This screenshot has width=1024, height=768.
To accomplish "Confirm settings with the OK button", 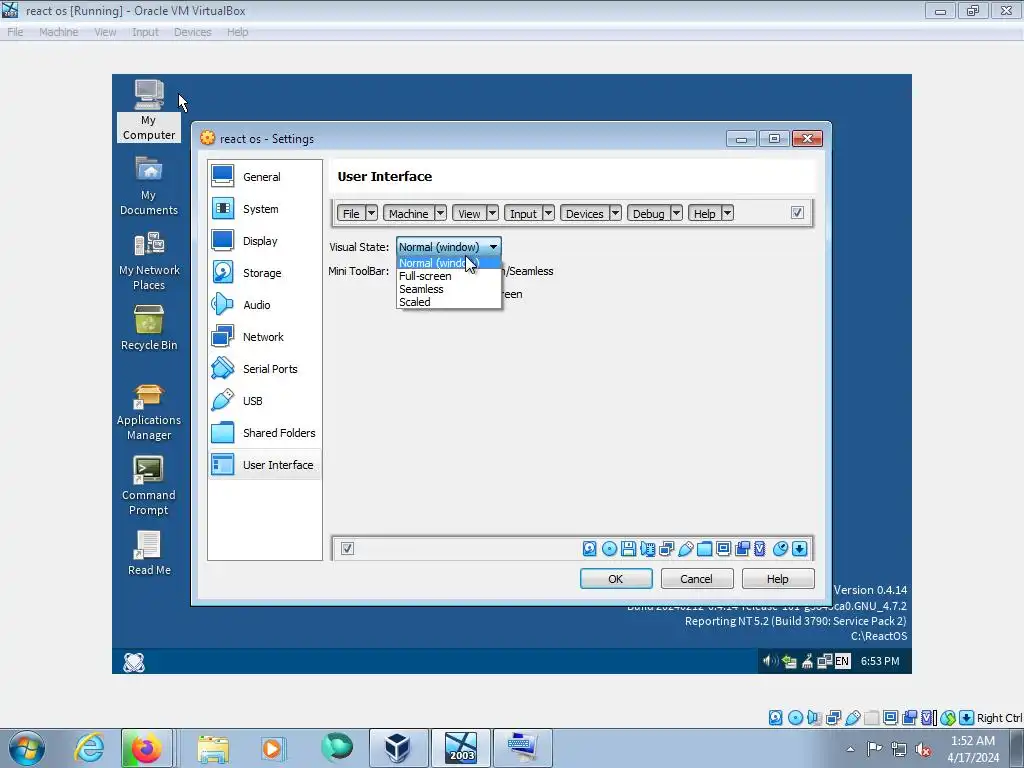I will tap(616, 579).
